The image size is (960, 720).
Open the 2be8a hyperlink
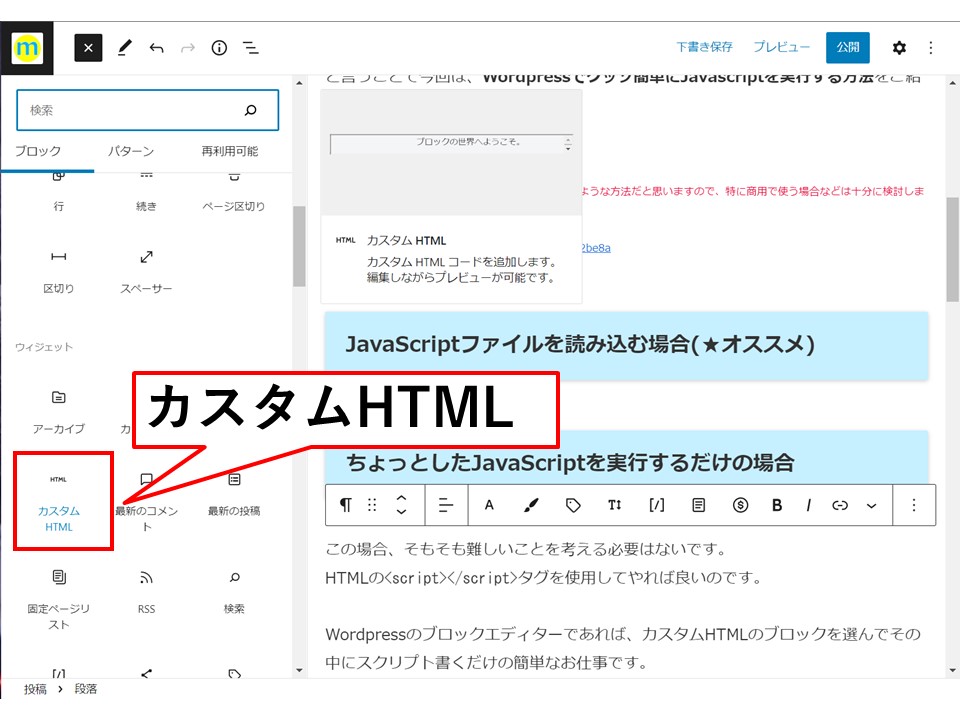tap(596, 248)
